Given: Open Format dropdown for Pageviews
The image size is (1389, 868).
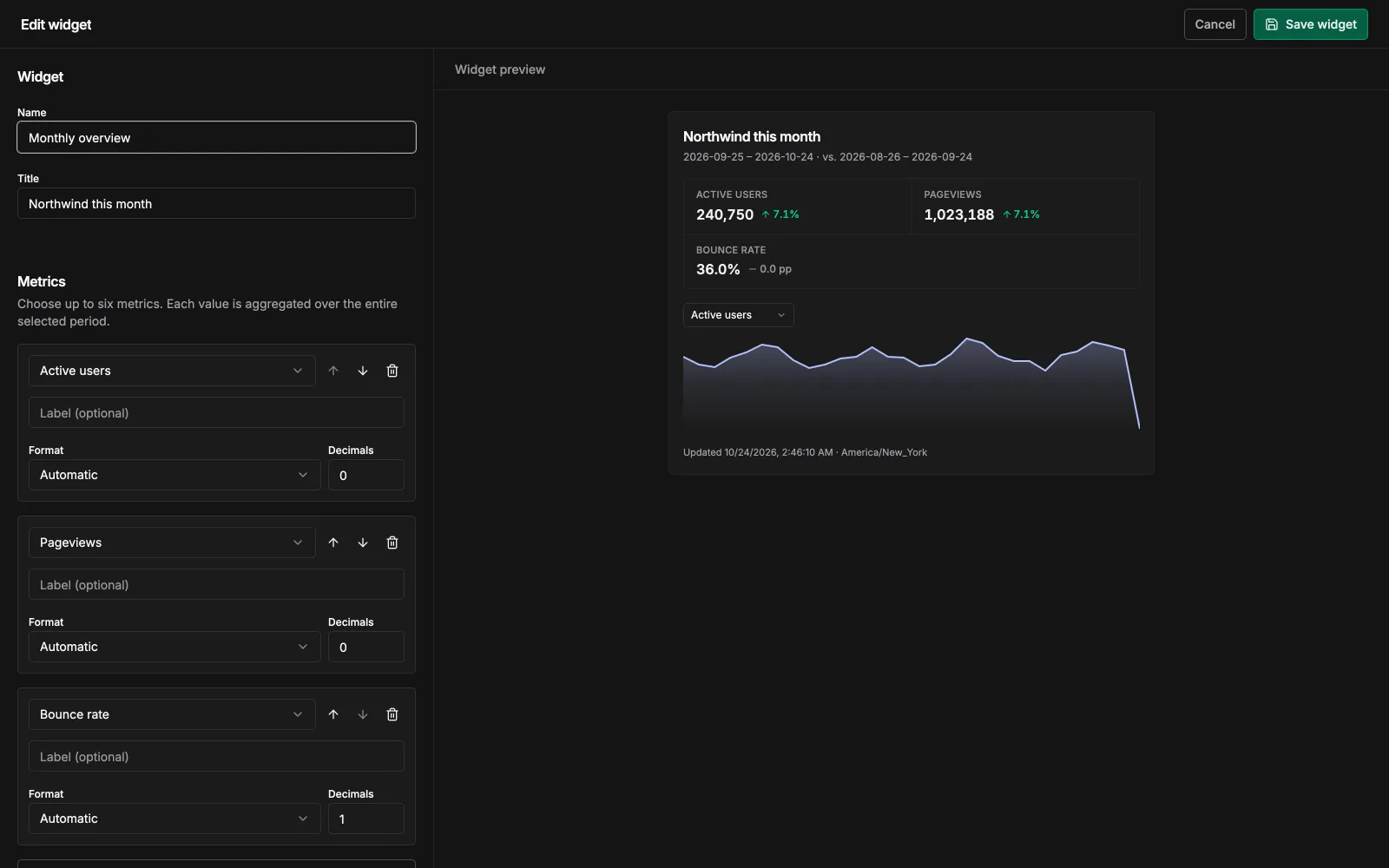Looking at the screenshot, I should tap(174, 647).
